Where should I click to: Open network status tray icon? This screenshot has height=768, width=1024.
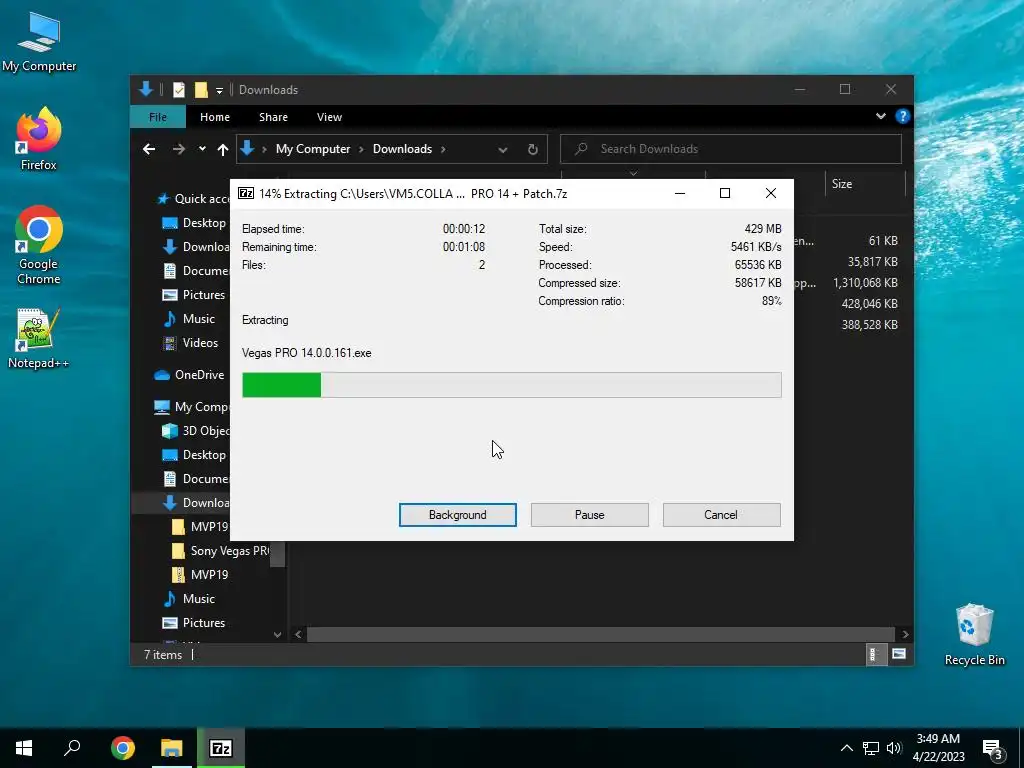click(x=871, y=748)
